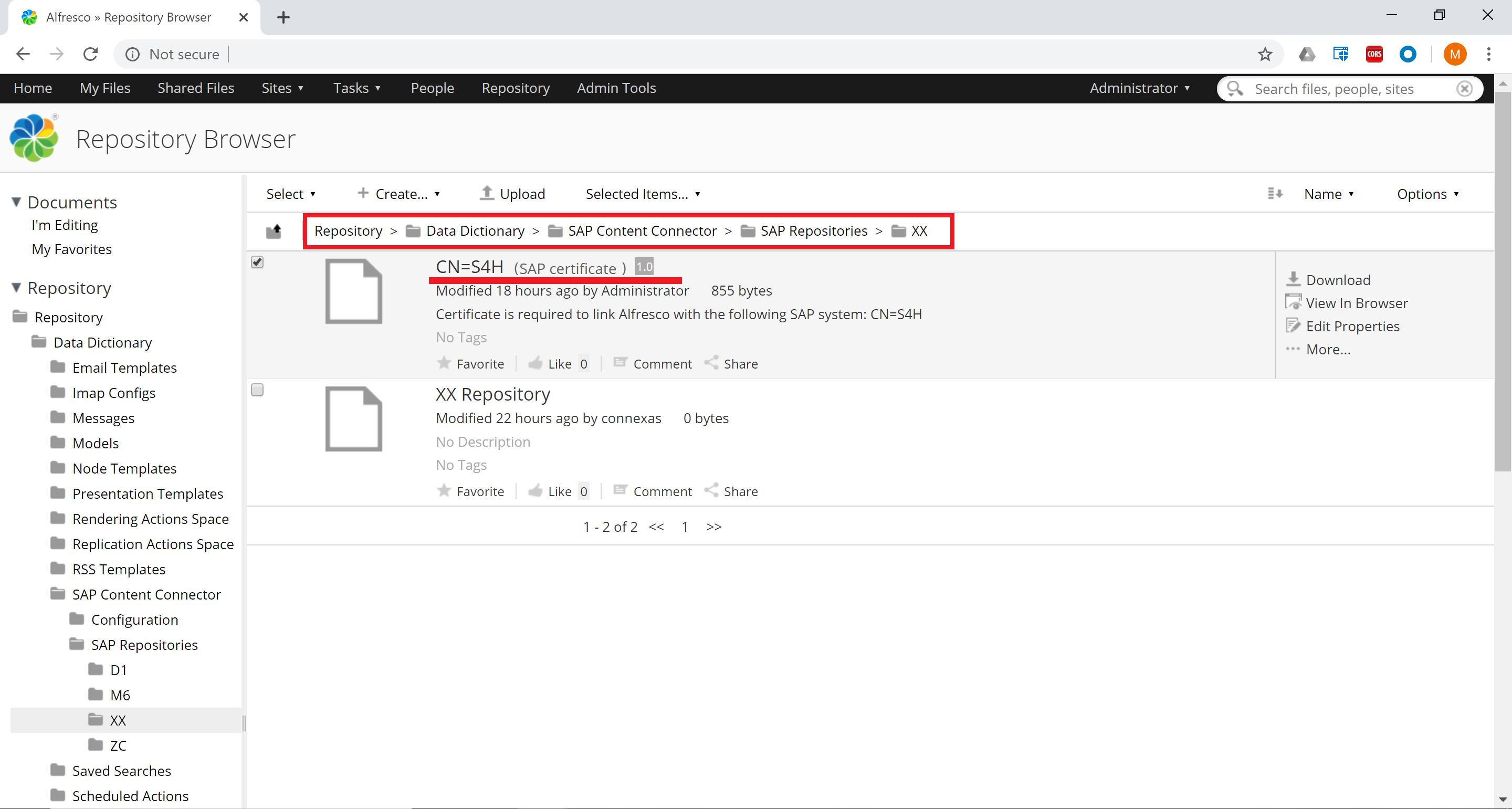Open the sort order icon near Name

(x=1274, y=193)
